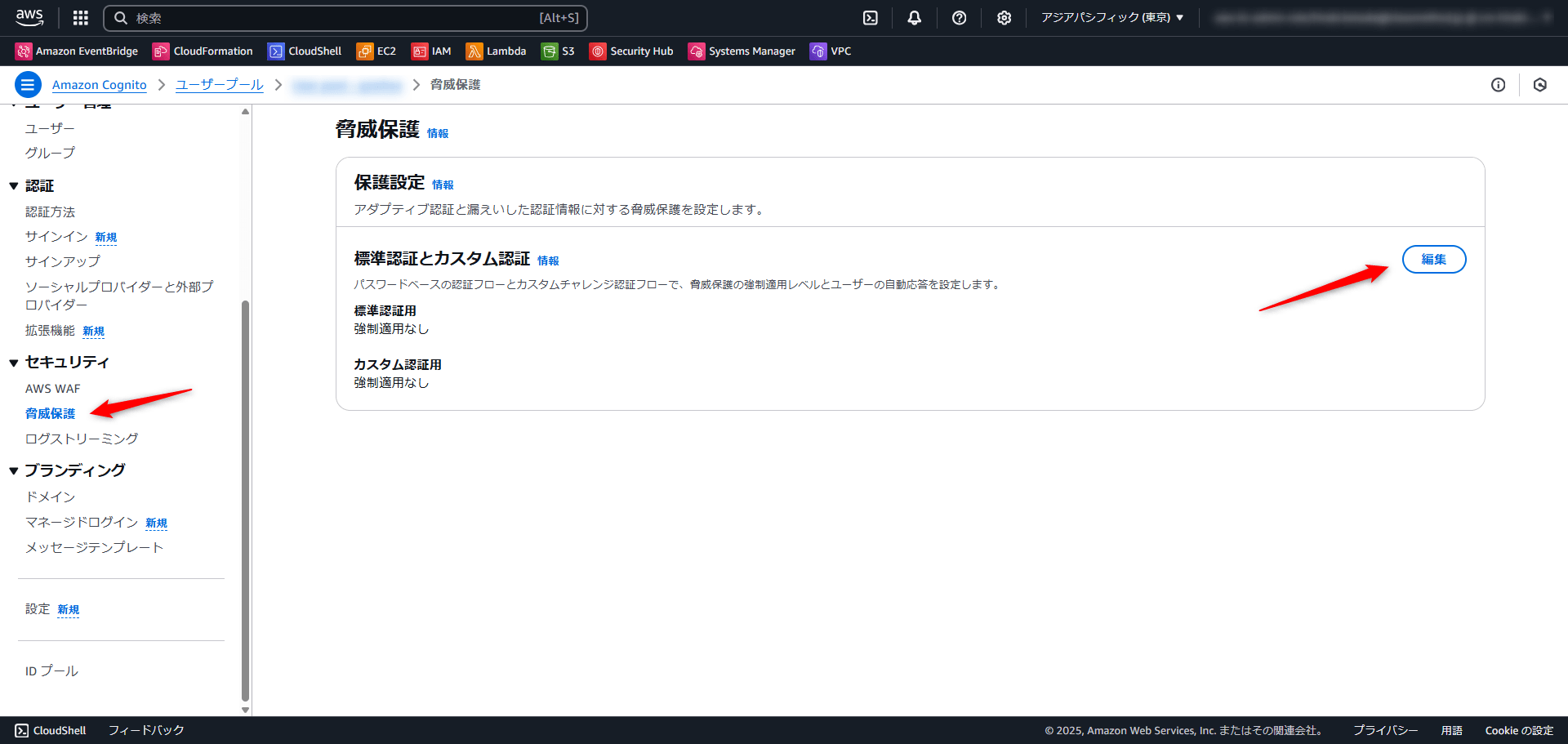Open ドメイン in the sidebar
This screenshot has height=744, width=1568.
(x=50, y=497)
